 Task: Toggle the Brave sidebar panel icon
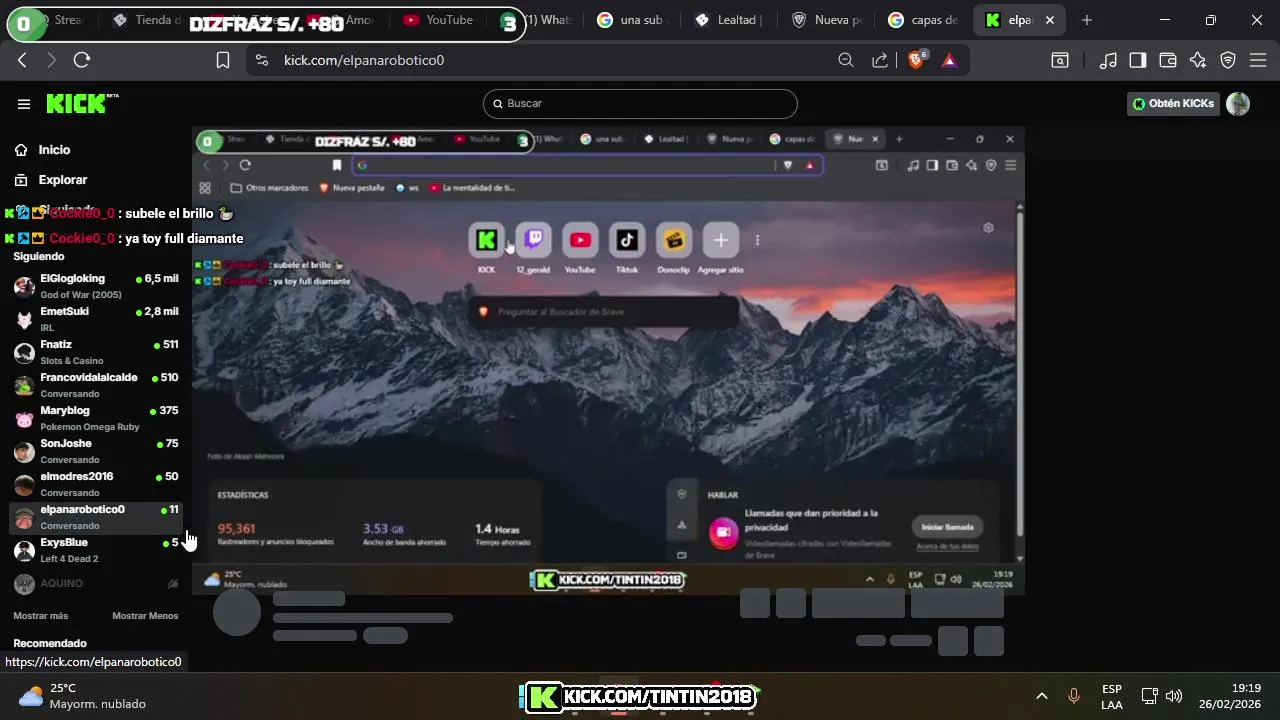point(1137,60)
